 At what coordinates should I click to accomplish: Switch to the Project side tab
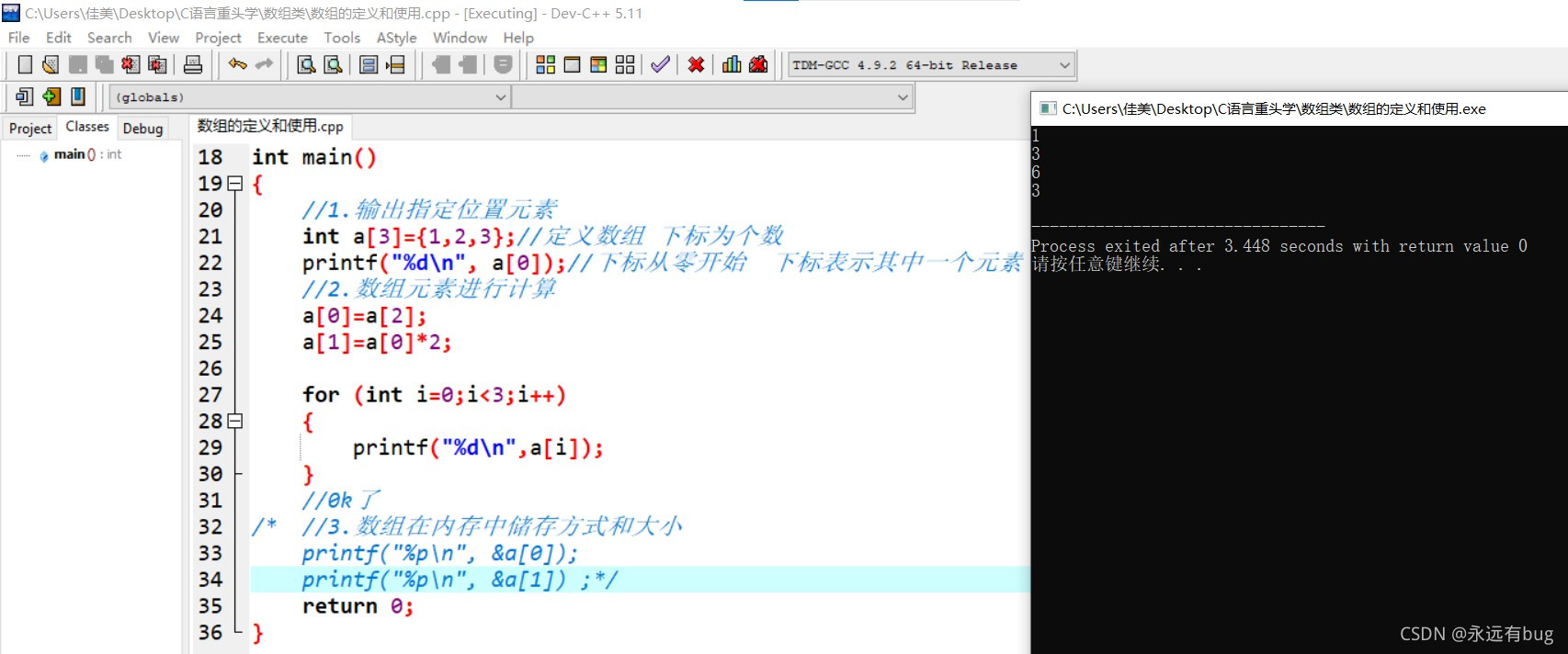pyautogui.click(x=30, y=129)
